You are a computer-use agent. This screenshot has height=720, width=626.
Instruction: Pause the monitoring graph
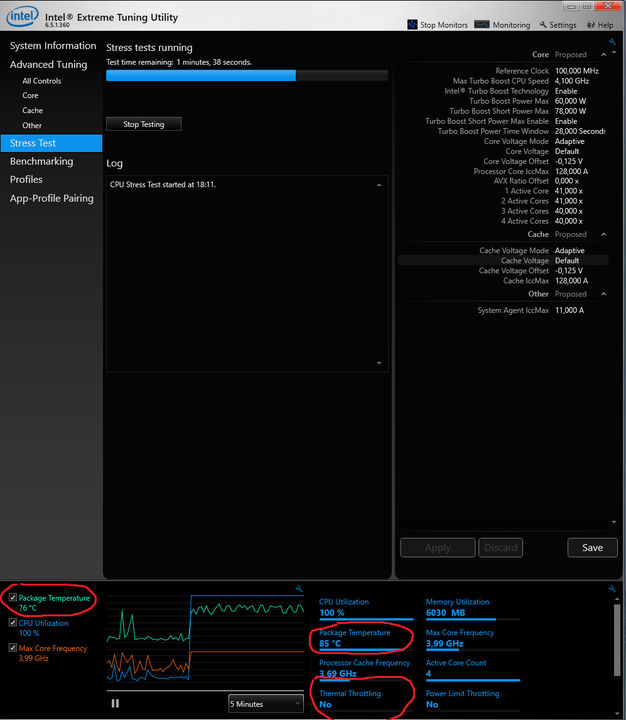(x=115, y=703)
